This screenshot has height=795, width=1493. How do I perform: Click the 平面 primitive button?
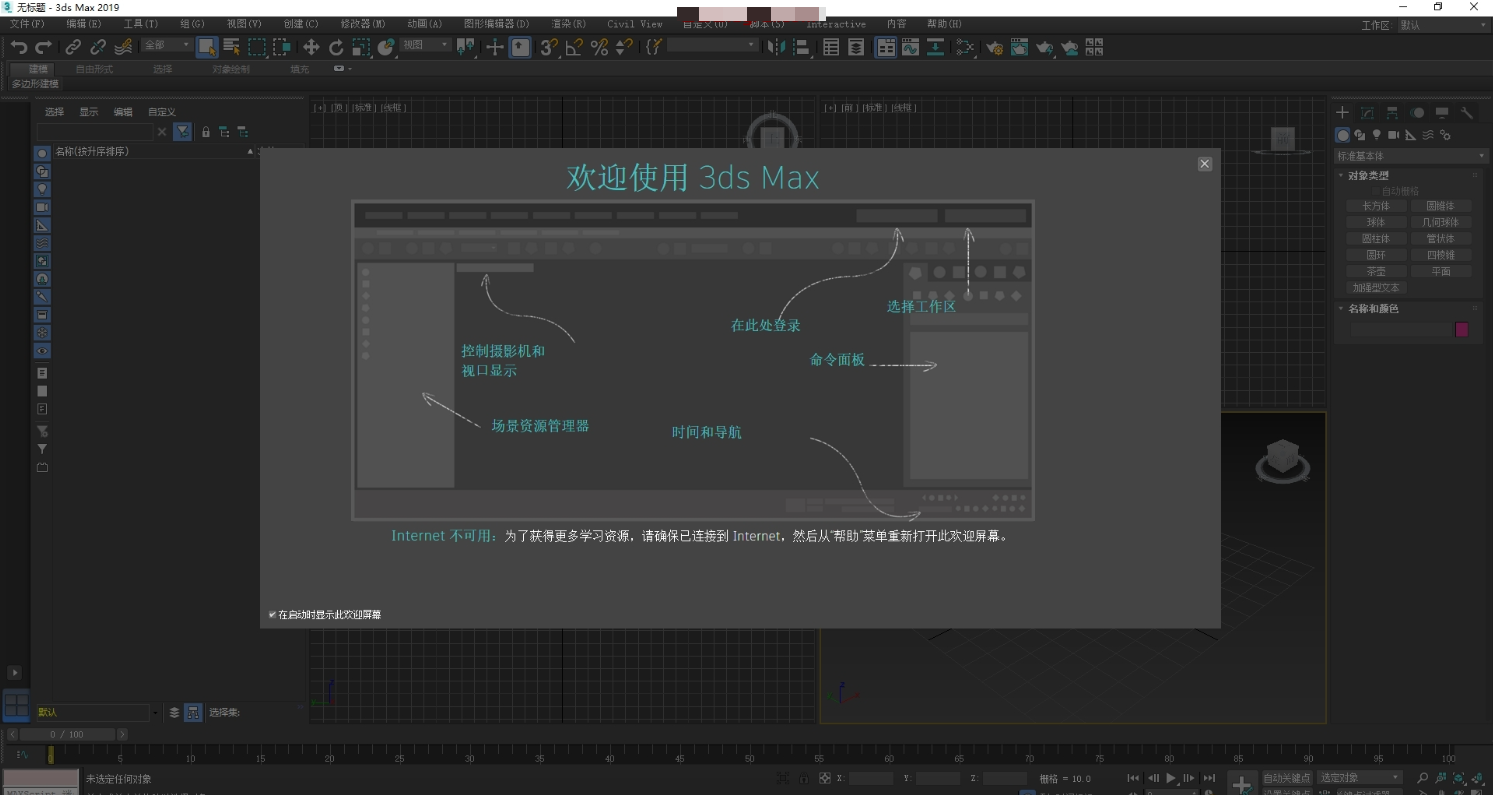[1440, 271]
